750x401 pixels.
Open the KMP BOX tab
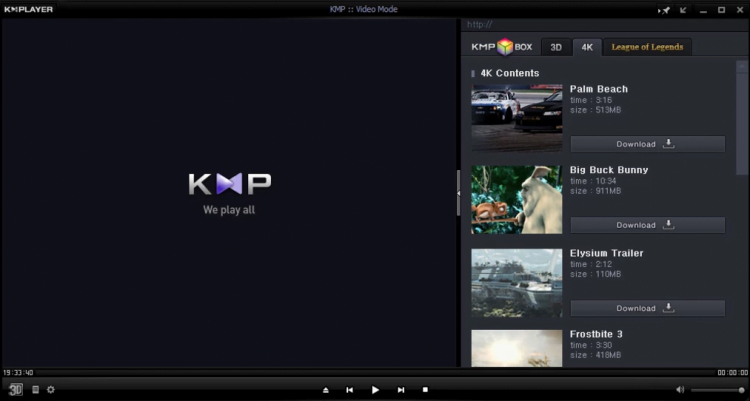click(502, 47)
